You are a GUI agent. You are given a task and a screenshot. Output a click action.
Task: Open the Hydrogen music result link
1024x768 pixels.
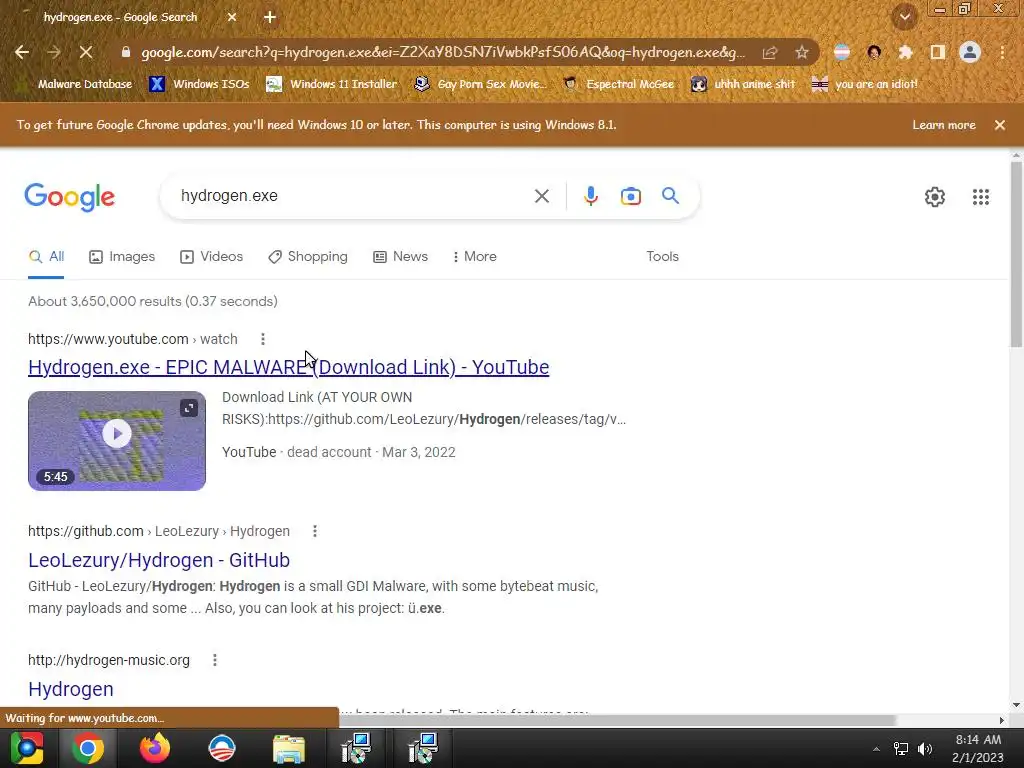(71, 689)
